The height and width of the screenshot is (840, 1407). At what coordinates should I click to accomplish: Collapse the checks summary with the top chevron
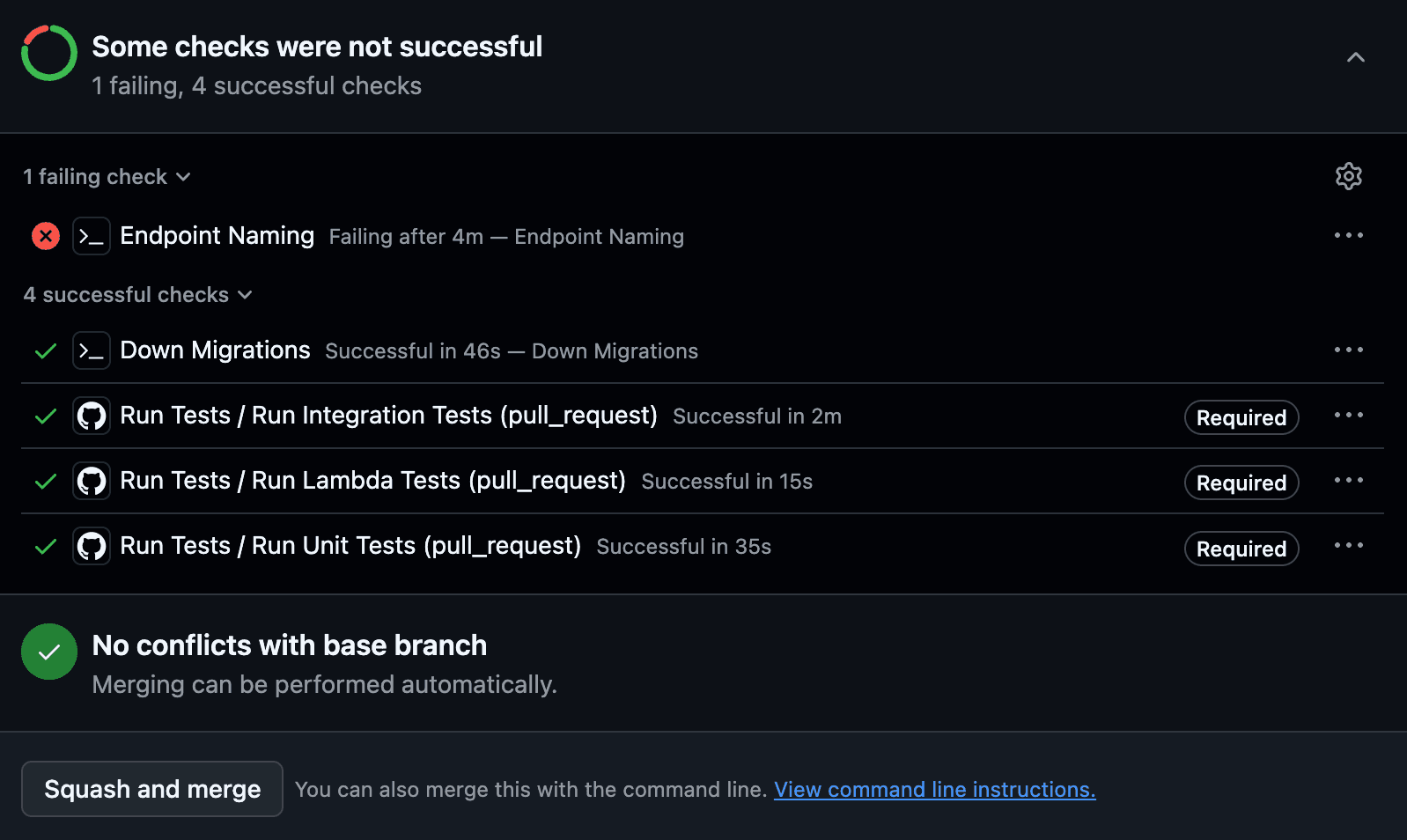[x=1355, y=58]
